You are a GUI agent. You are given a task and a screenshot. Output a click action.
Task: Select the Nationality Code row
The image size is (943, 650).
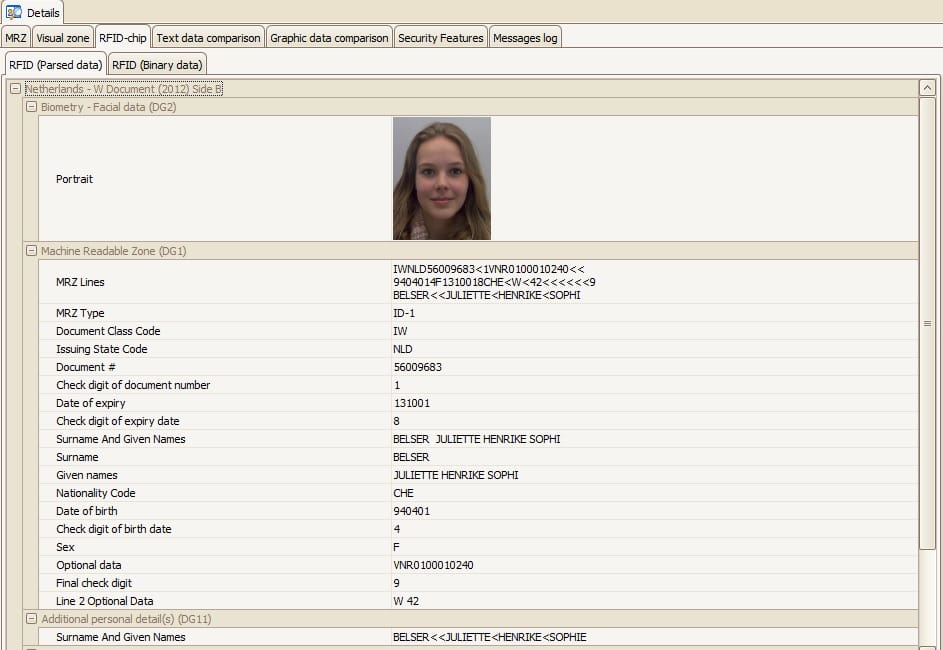(x=95, y=493)
